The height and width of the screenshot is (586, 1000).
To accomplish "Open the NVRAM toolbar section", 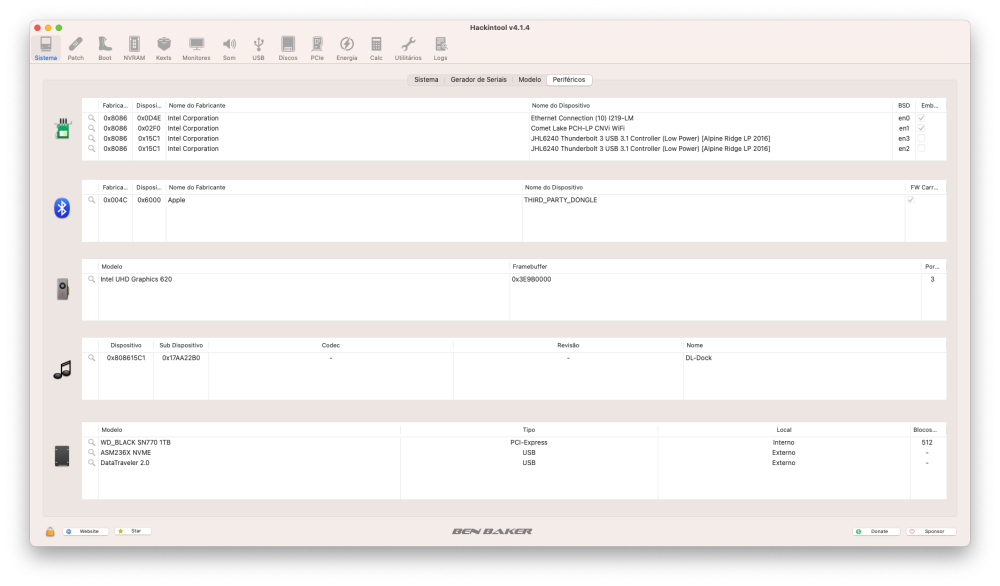I will coord(134,48).
